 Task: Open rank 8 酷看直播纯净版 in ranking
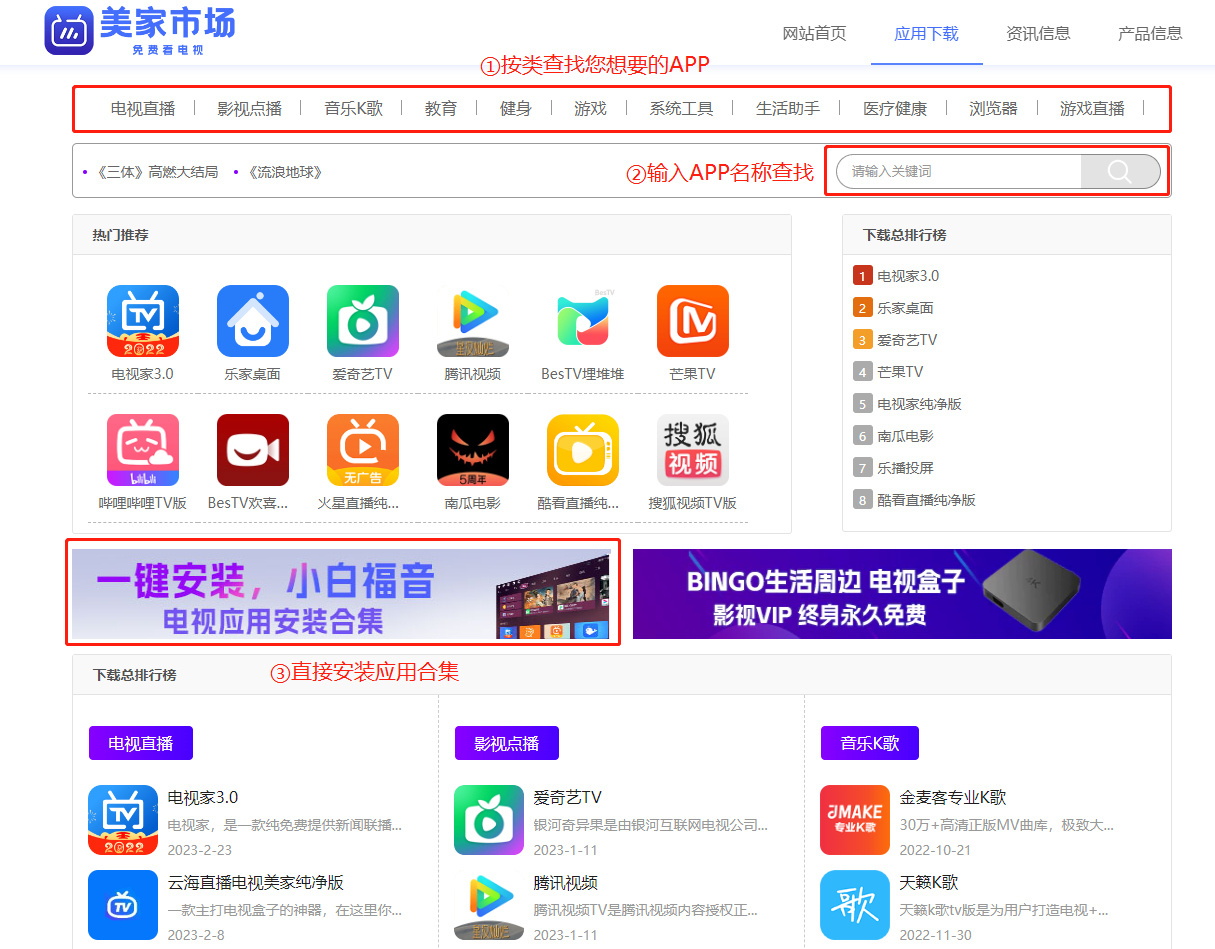click(926, 500)
